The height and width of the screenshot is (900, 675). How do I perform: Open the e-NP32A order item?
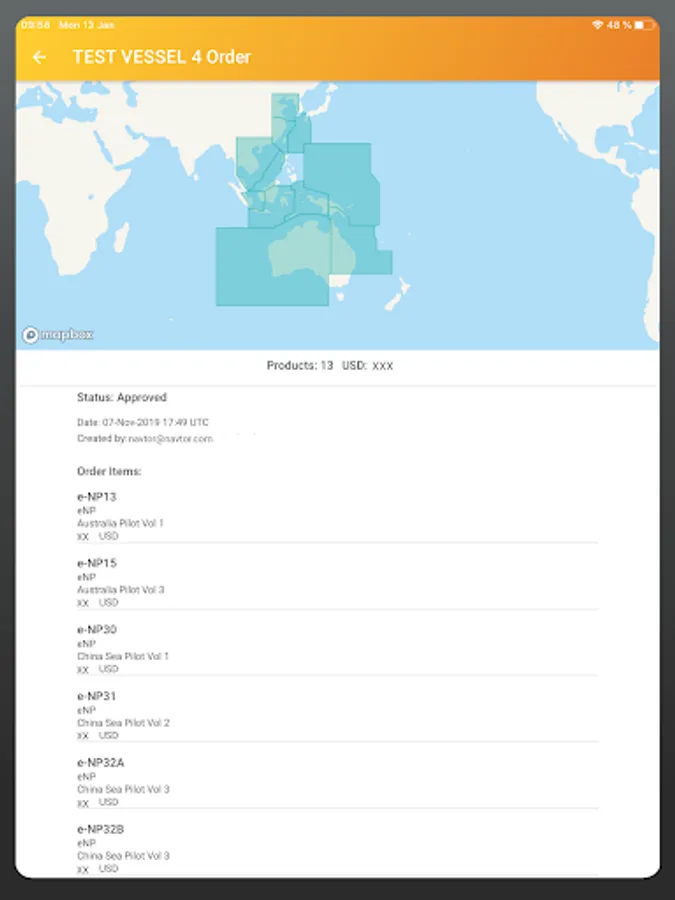(338, 782)
